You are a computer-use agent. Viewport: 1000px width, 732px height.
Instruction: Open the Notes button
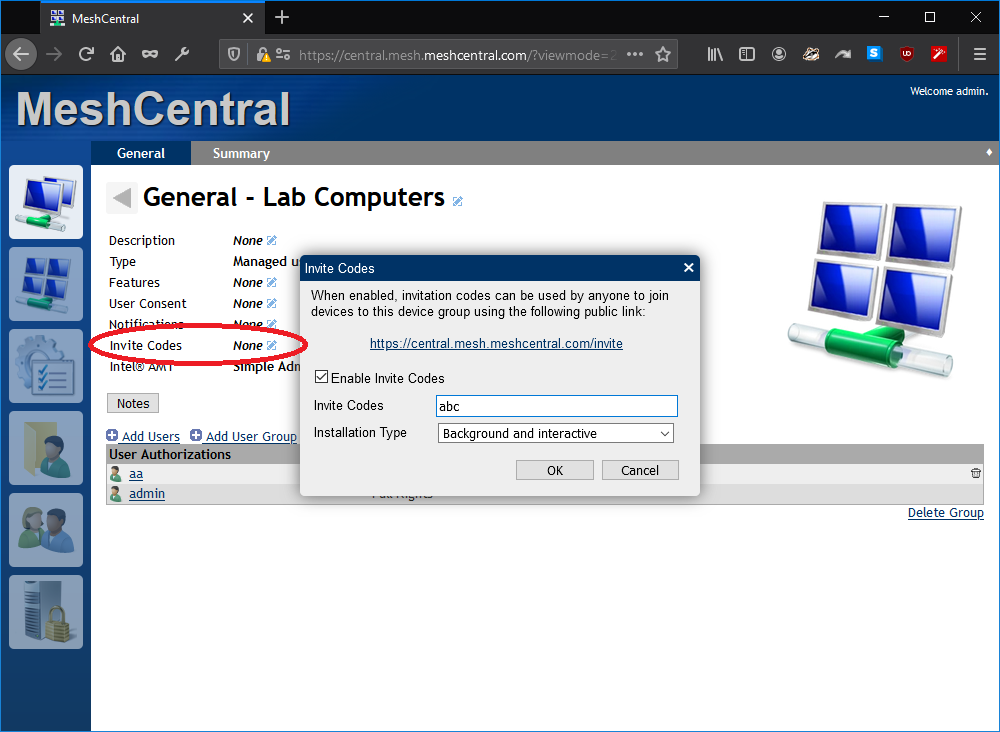(133, 403)
